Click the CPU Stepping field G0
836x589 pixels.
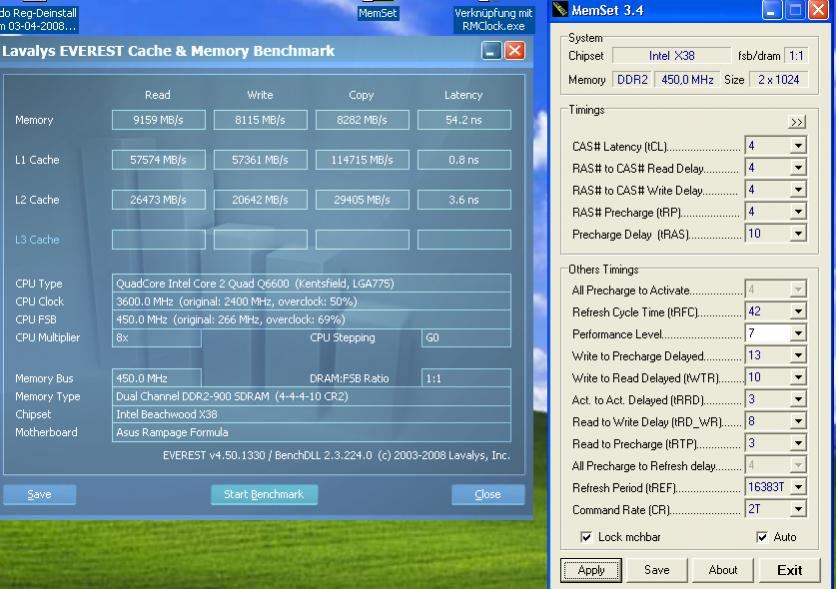click(x=466, y=337)
